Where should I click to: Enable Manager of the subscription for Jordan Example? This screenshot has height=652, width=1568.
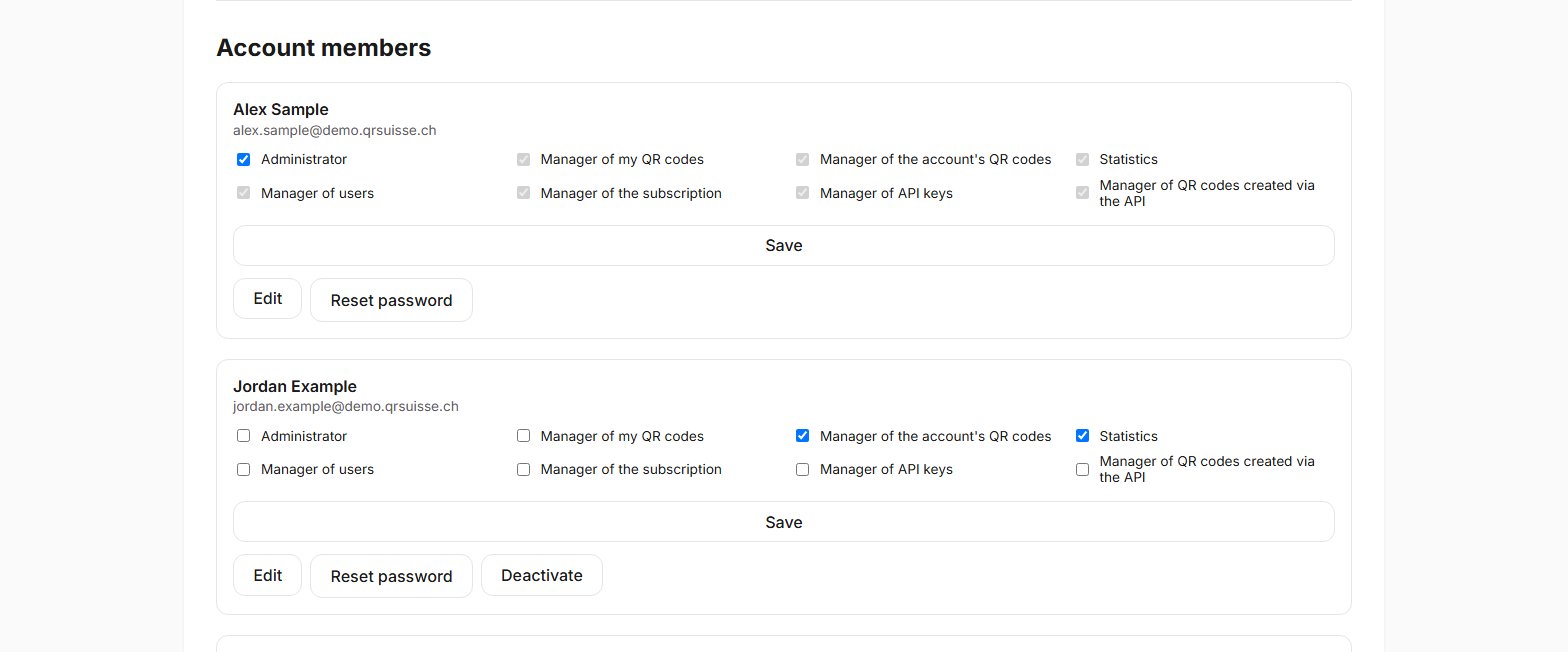(523, 469)
